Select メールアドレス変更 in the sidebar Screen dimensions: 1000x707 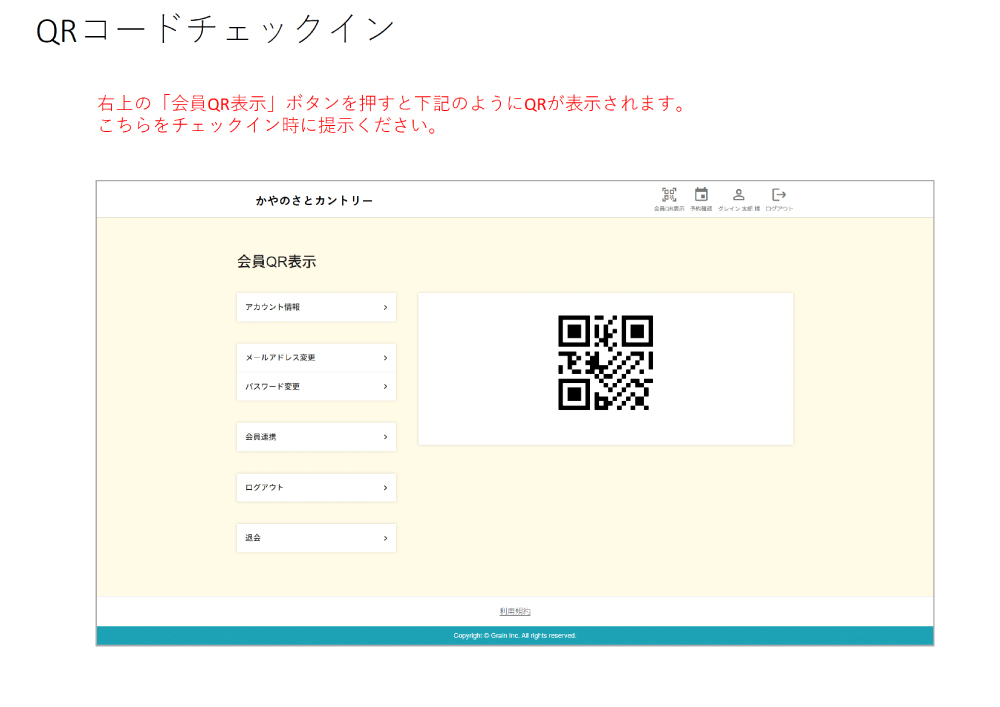pos(280,358)
